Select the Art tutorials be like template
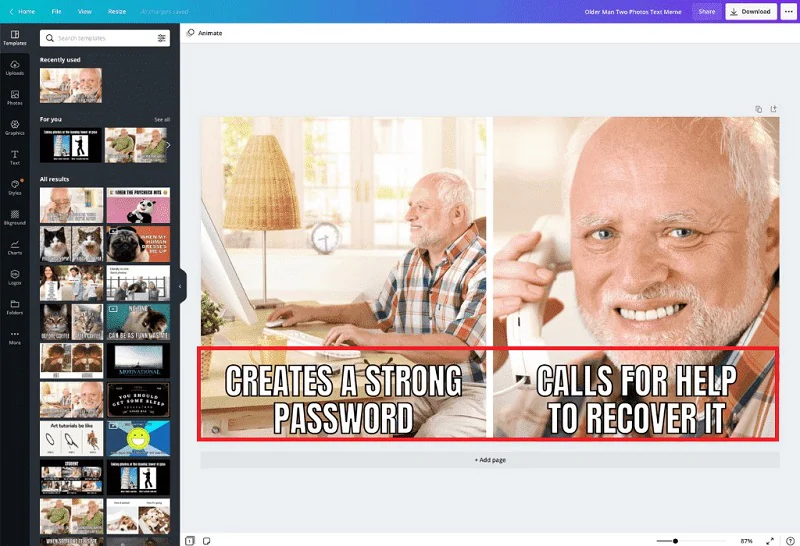This screenshot has height=546, width=800. pos(71,438)
